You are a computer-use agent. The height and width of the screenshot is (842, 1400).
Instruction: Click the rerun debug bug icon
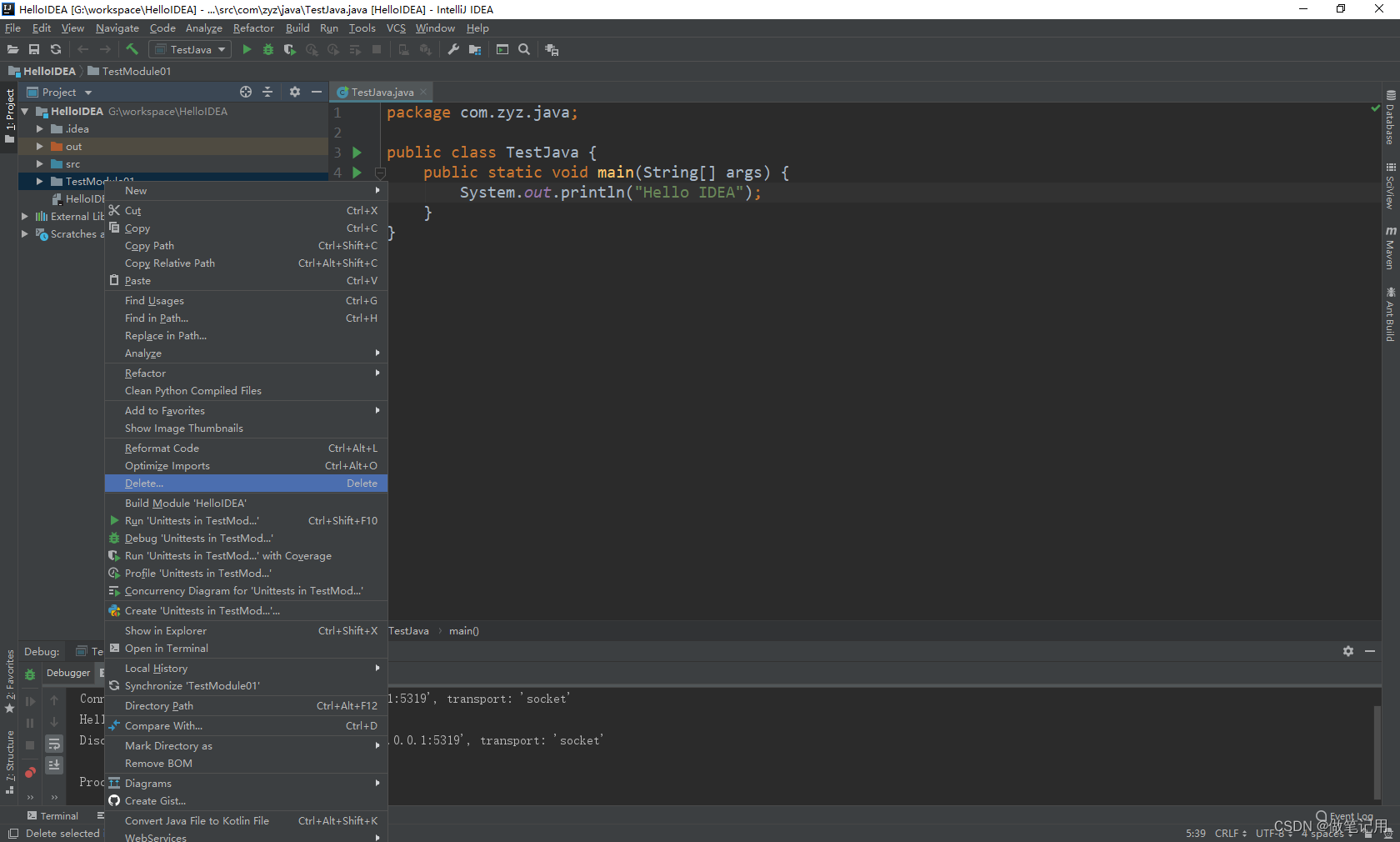point(30,674)
